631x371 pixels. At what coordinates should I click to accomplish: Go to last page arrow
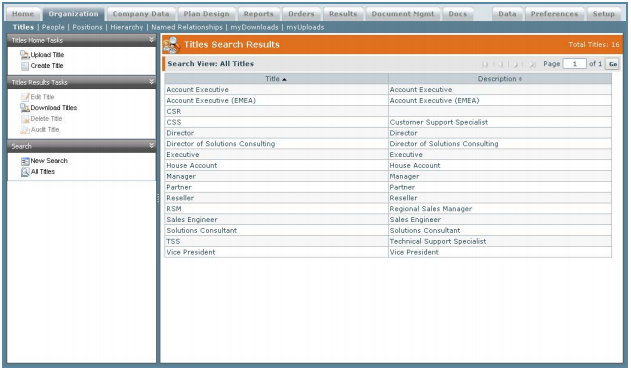[532, 64]
